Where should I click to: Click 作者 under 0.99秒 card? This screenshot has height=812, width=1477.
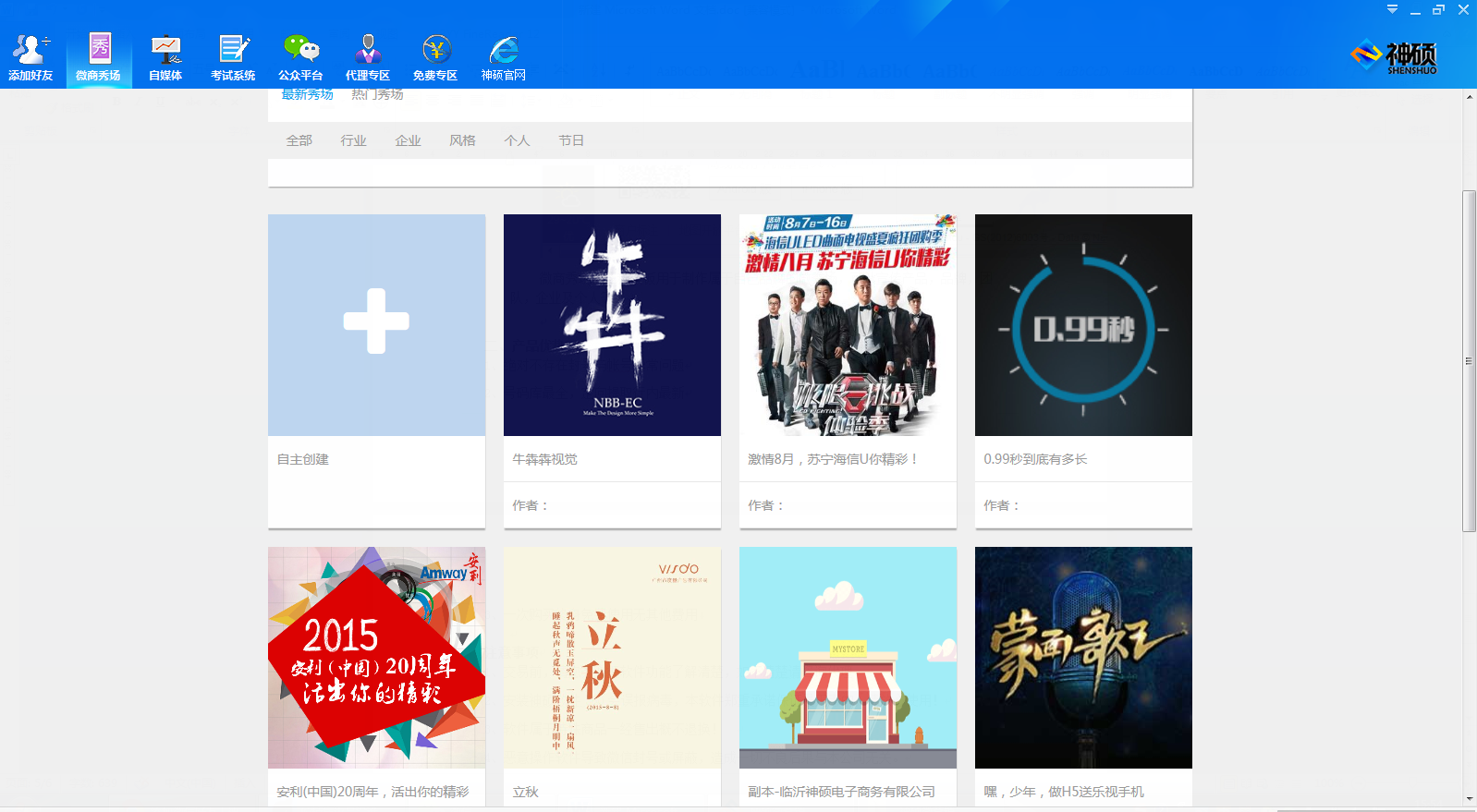pyautogui.click(x=1003, y=505)
